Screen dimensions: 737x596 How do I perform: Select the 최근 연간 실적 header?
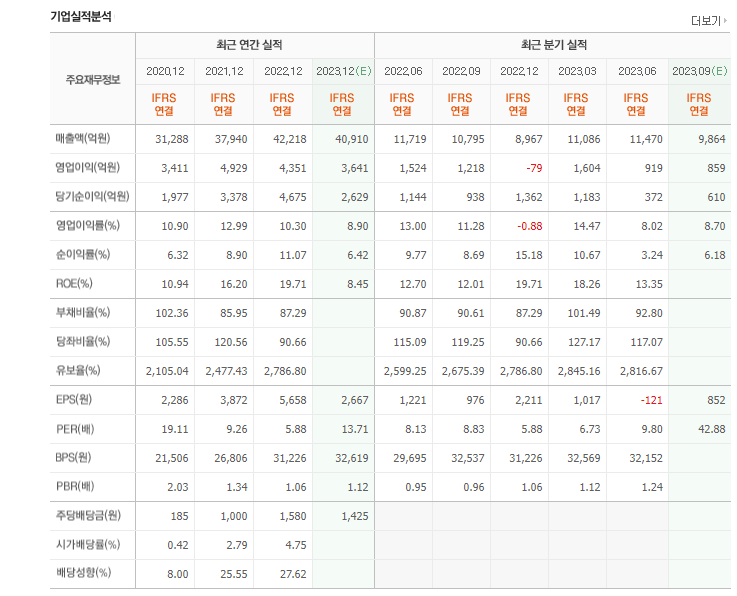click(249, 45)
